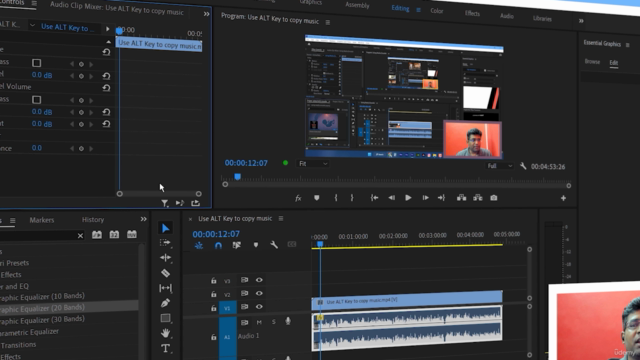Toggle Snap in timeline
This screenshot has height=360, width=640.
coord(218,245)
